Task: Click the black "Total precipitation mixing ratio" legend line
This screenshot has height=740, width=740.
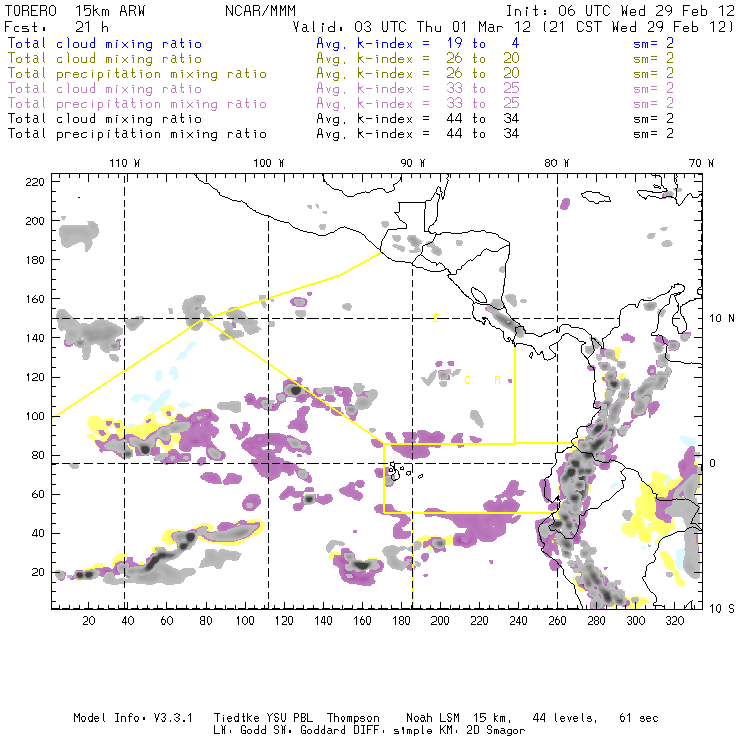Action: point(137,134)
